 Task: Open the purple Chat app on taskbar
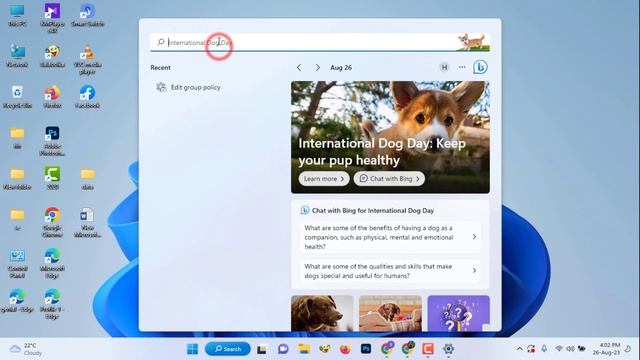[283, 349]
